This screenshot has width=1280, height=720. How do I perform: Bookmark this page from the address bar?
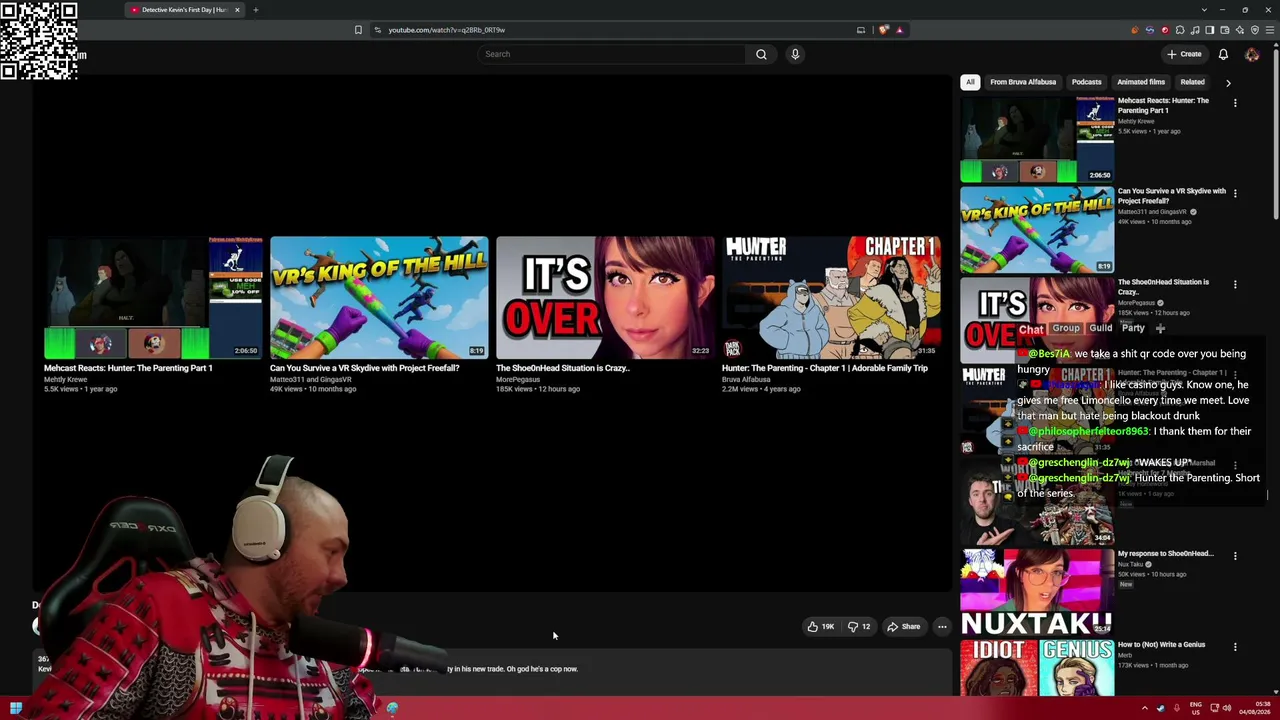(358, 30)
